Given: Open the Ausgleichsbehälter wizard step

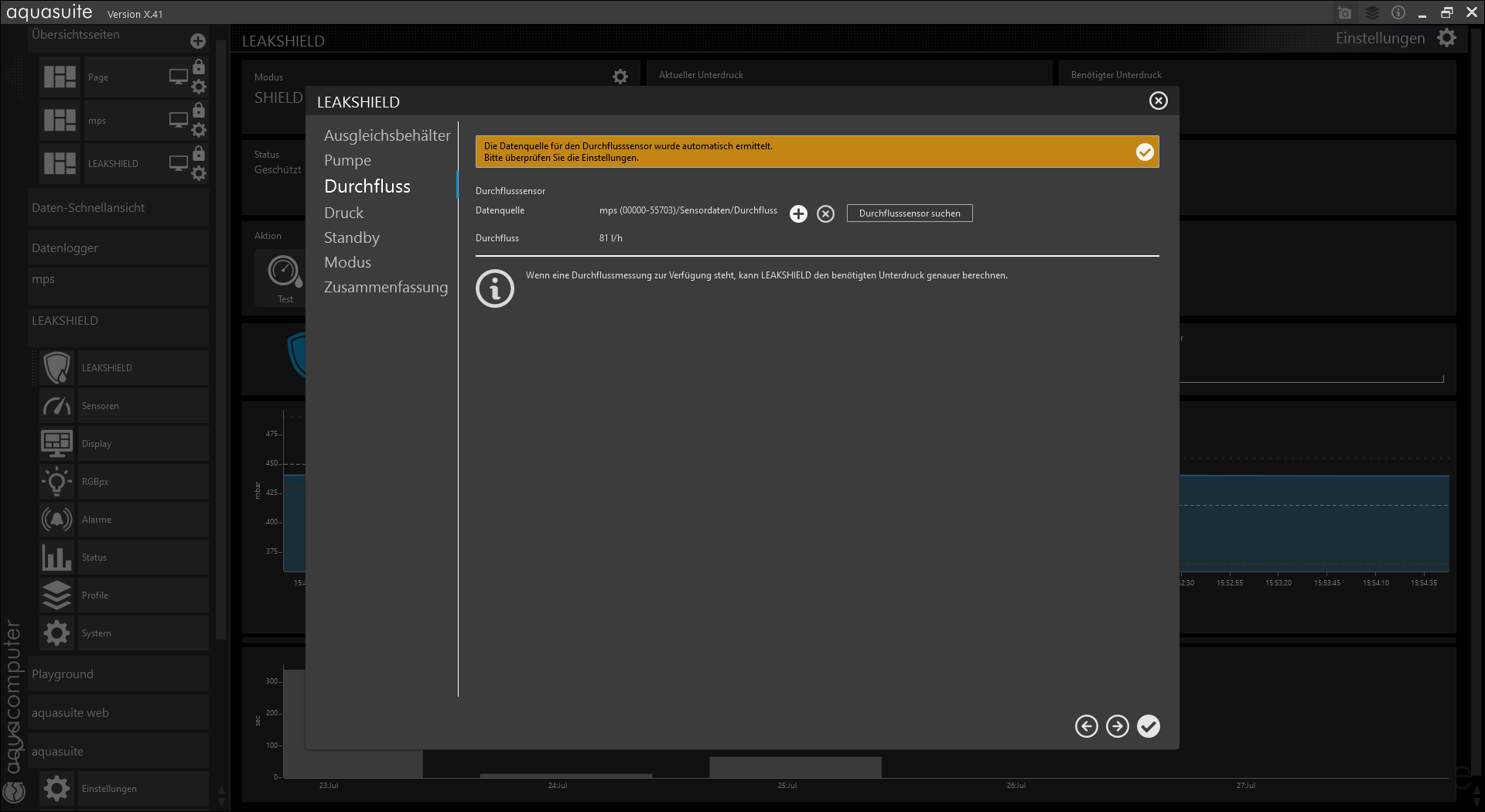Looking at the screenshot, I should [387, 135].
